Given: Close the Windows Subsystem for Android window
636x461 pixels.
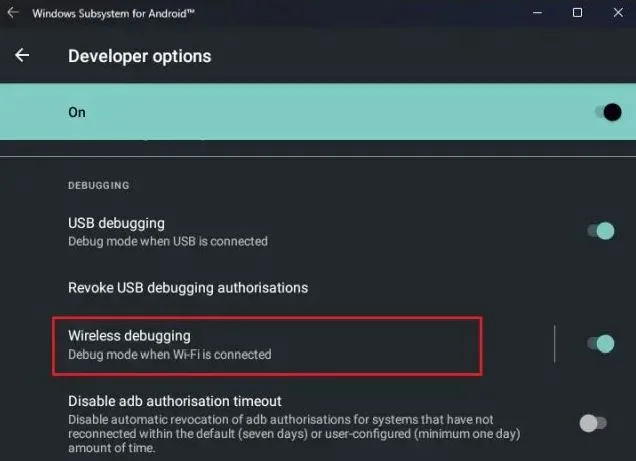Looking at the screenshot, I should point(618,13).
